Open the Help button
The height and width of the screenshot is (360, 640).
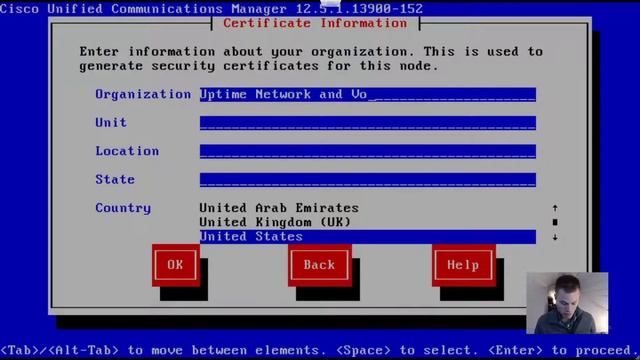tap(464, 265)
